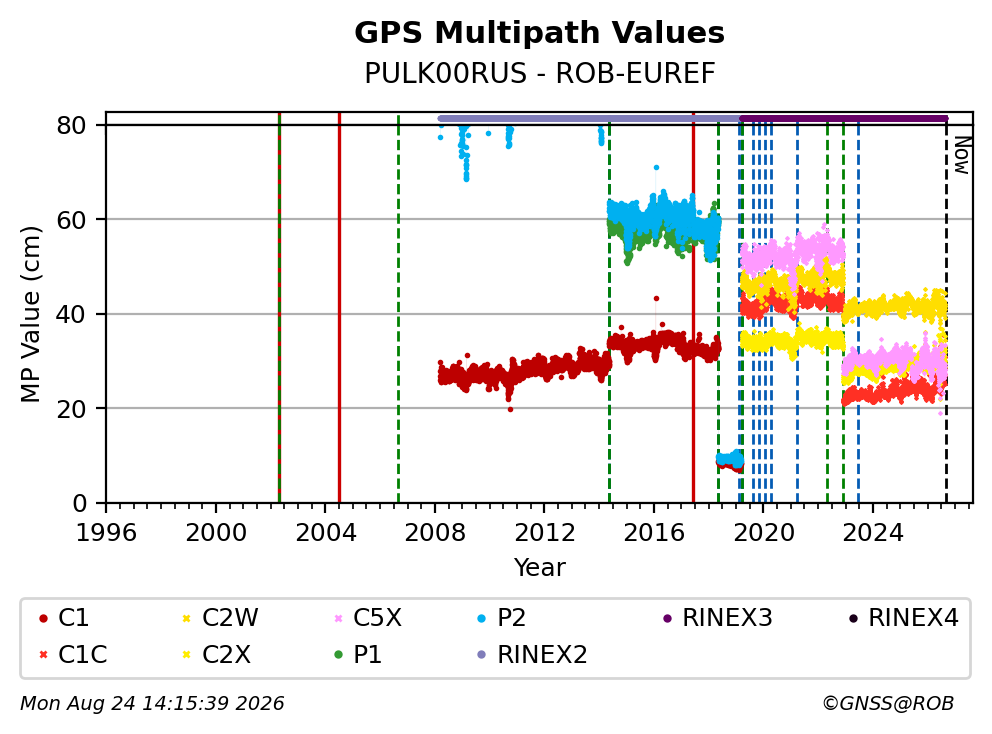Click the "Now" dashed vertical marker label
Viewport: 992px width, 734px height.
coord(962,155)
